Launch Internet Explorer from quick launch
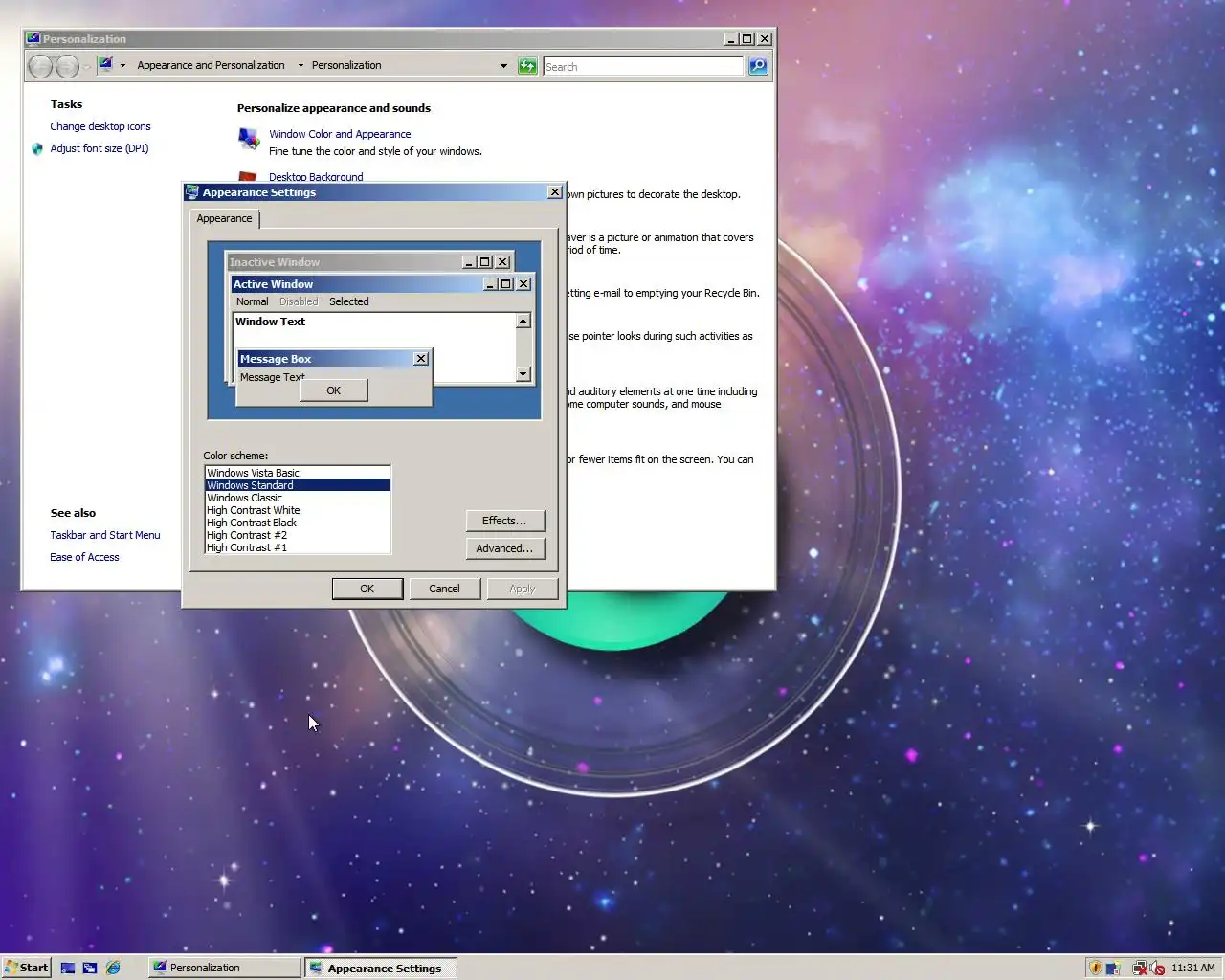 [113, 969]
